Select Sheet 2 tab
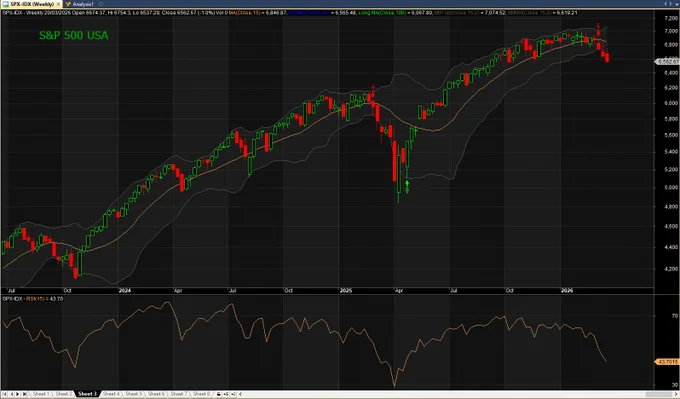Image resolution: width=680 pixels, height=399 pixels. tap(64, 394)
